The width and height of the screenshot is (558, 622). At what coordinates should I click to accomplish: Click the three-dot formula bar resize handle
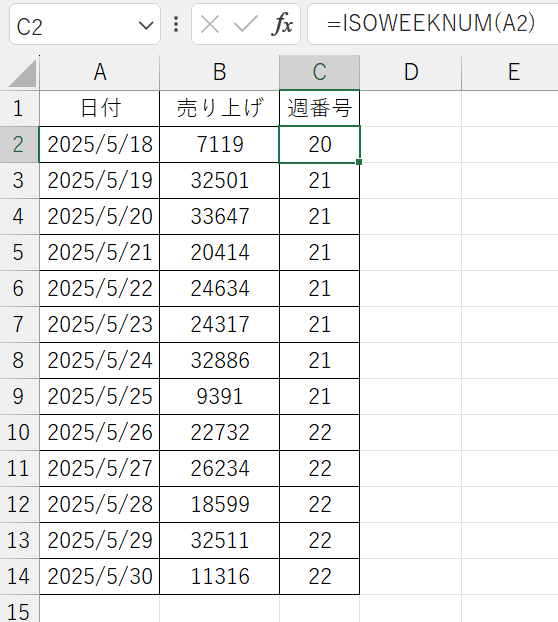coord(176,25)
